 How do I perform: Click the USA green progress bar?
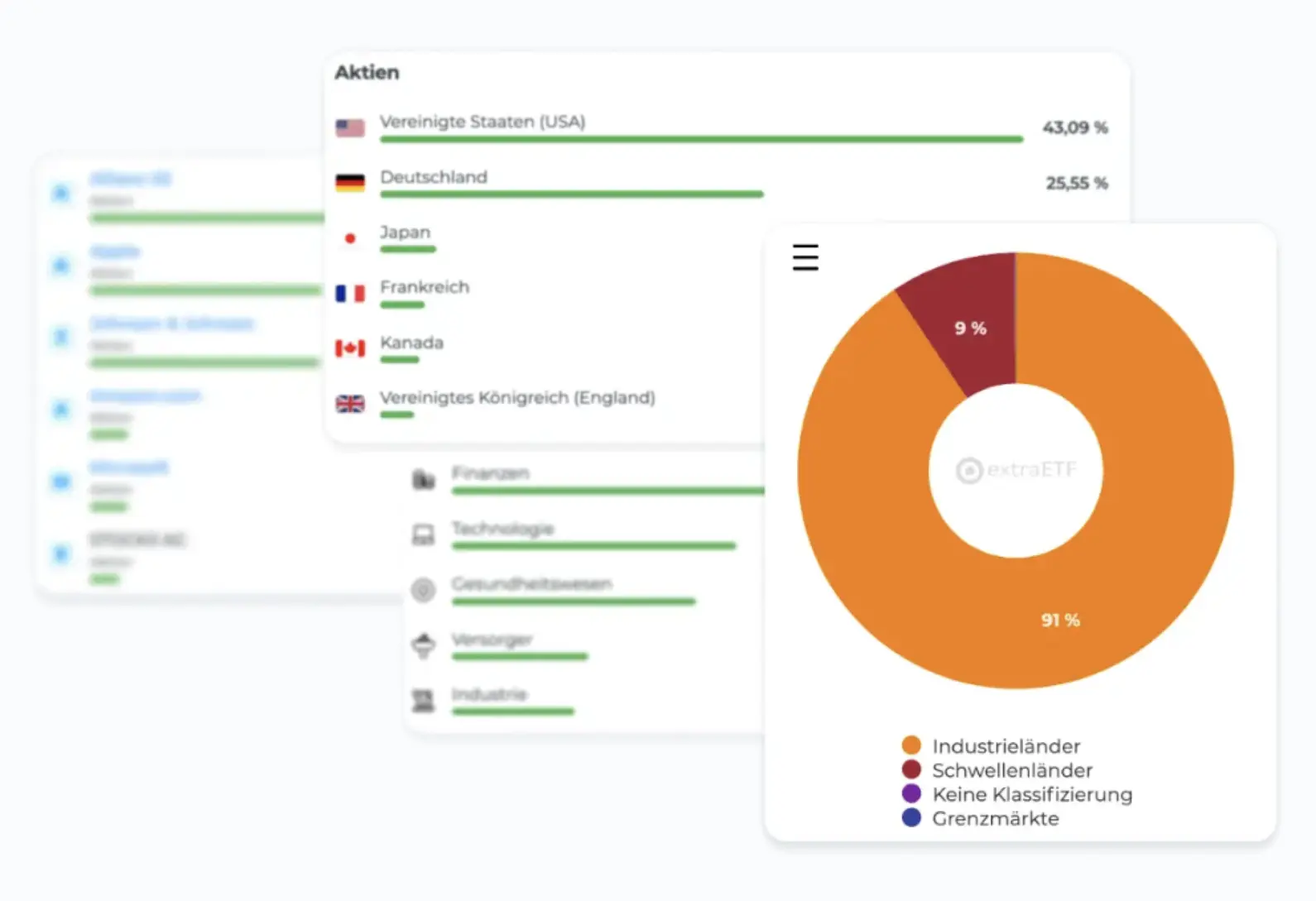point(702,139)
